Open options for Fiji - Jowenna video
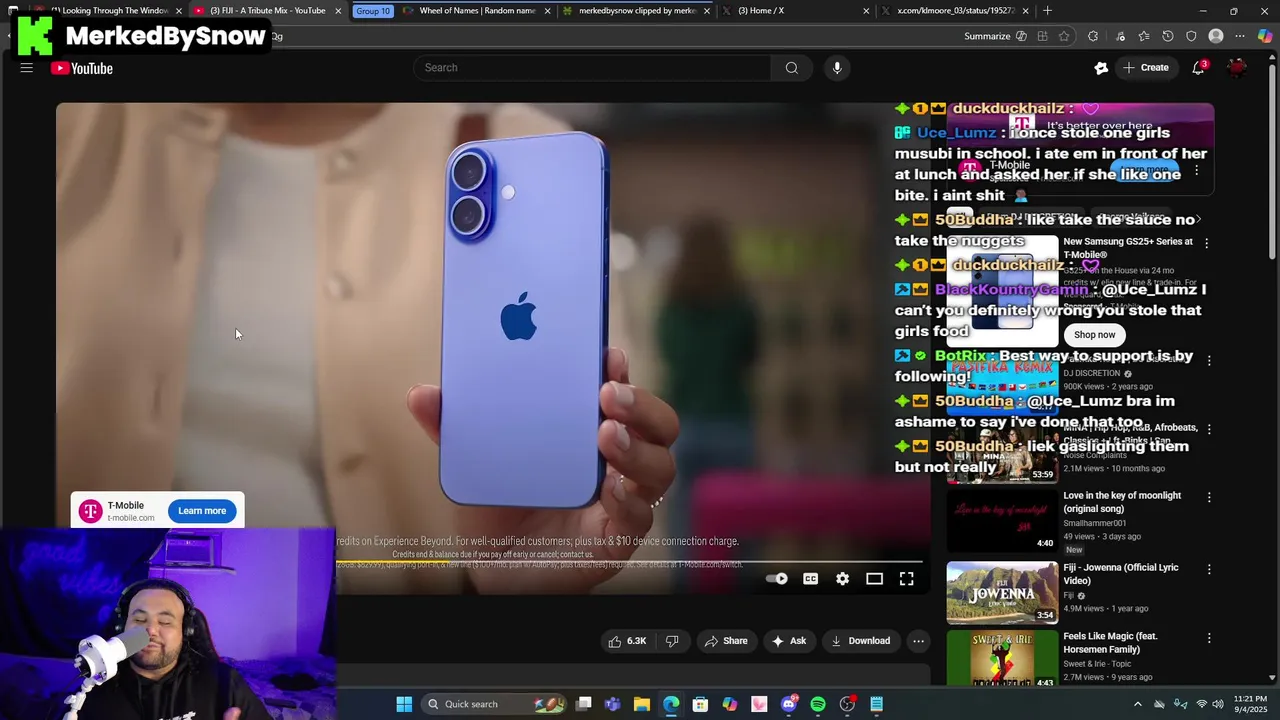The width and height of the screenshot is (1280, 720). tap(1208, 569)
